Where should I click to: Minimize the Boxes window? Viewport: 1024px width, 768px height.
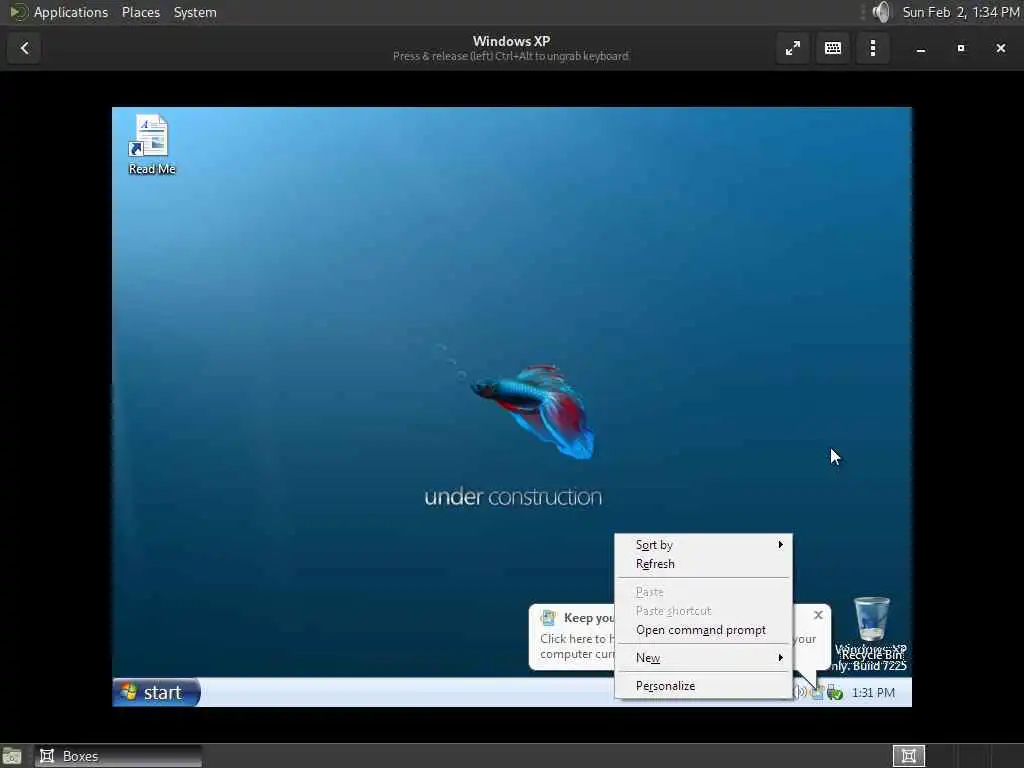tap(921, 48)
